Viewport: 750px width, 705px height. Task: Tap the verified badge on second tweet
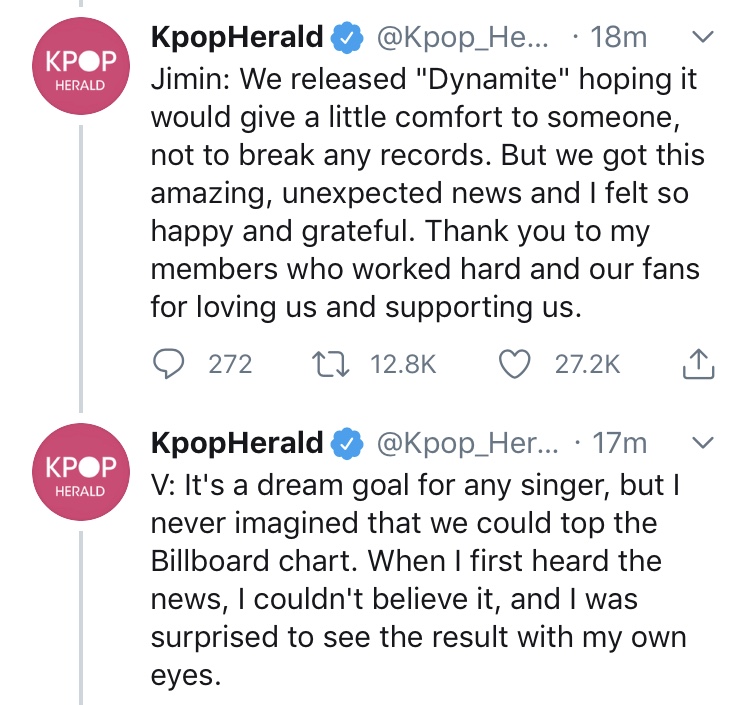[x=348, y=444]
